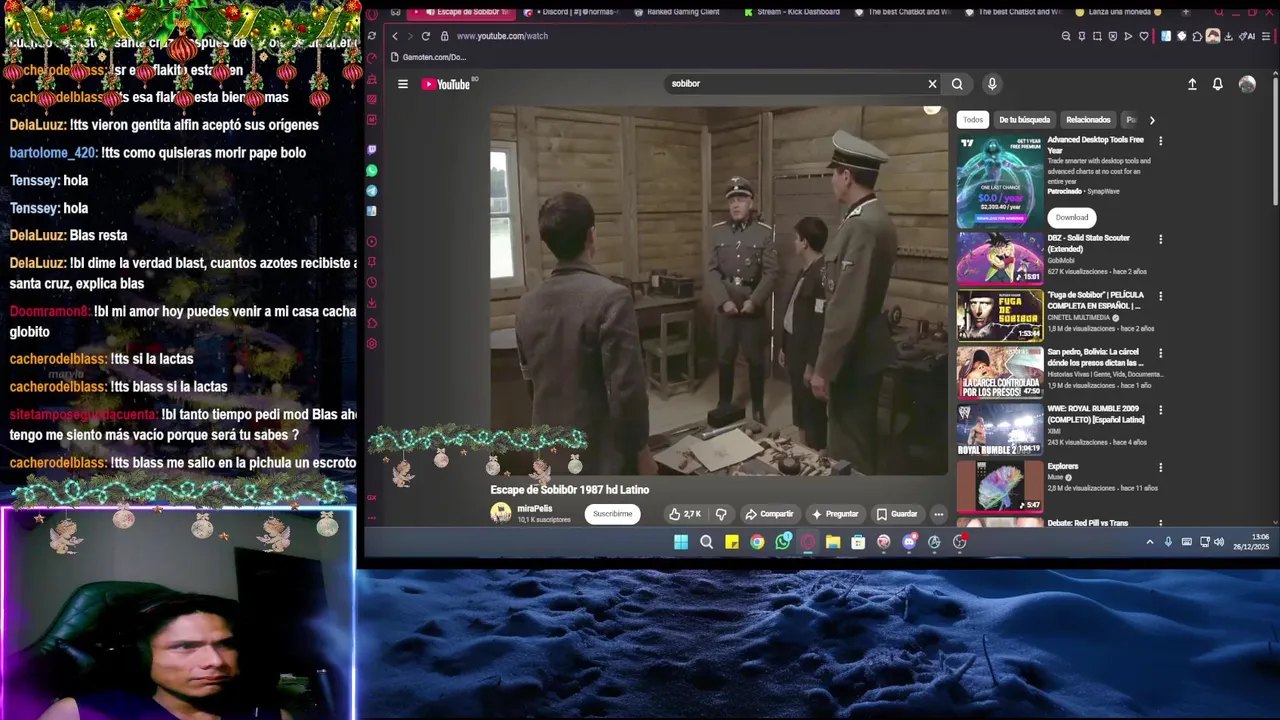1280x720 pixels.
Task: Open browser history clock in sidebar
Action: 372,283
